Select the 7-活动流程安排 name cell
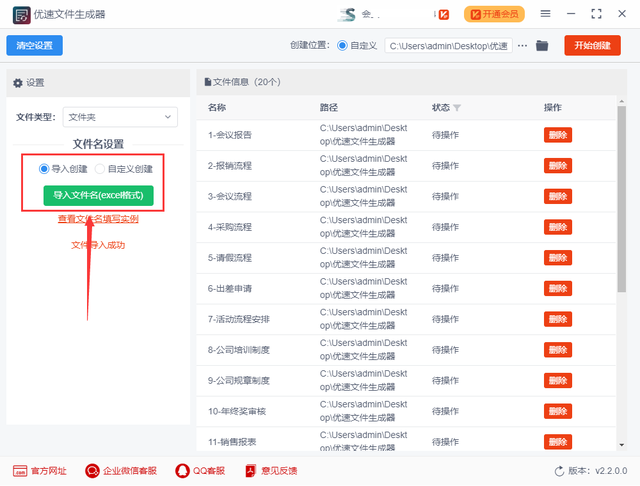 coord(239,319)
